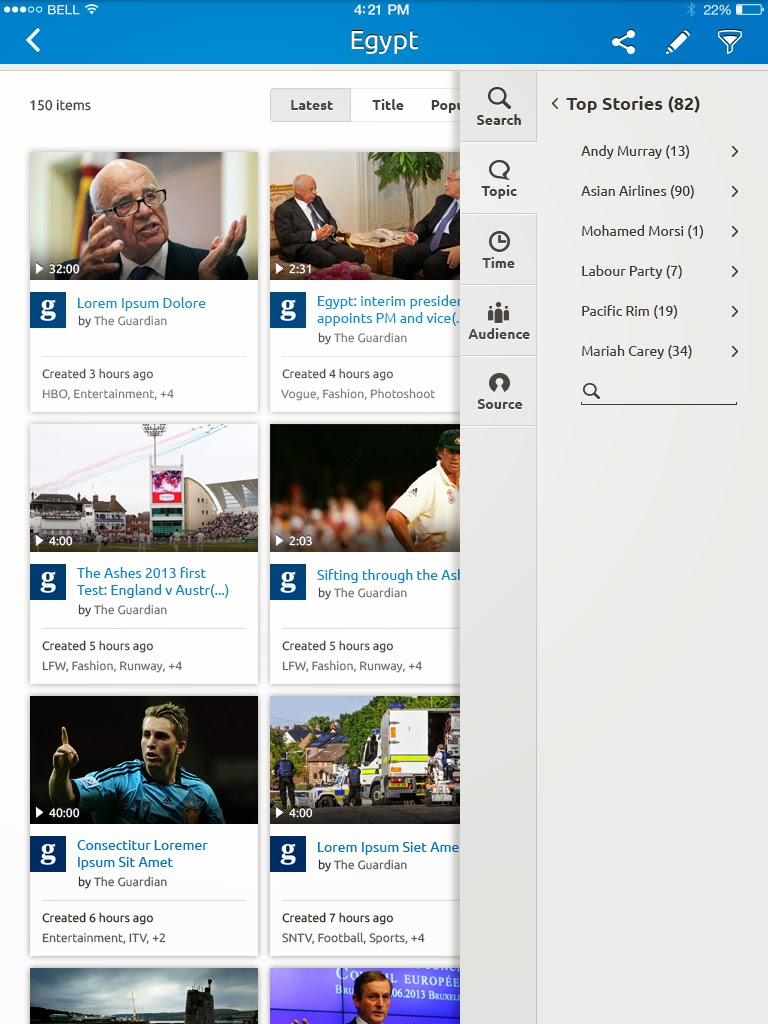
Task: Play the 40:00 footballer video thumbnail
Action: coord(144,760)
